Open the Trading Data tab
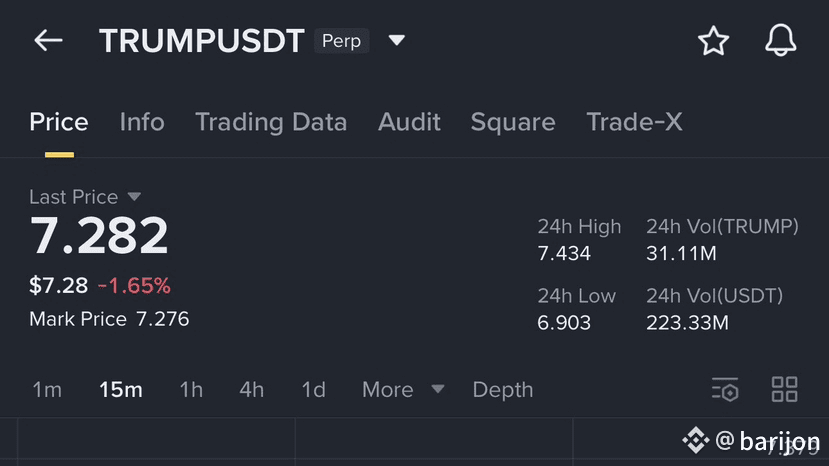 point(271,122)
